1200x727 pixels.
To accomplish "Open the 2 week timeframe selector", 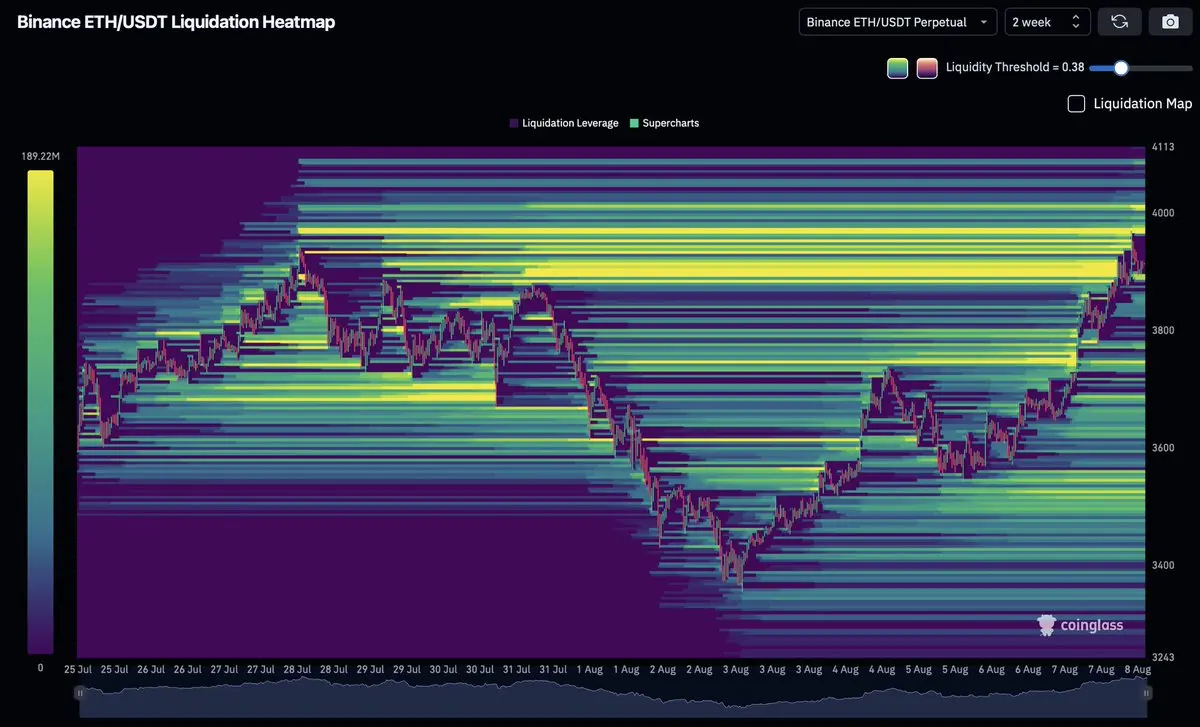I will tap(1047, 22).
